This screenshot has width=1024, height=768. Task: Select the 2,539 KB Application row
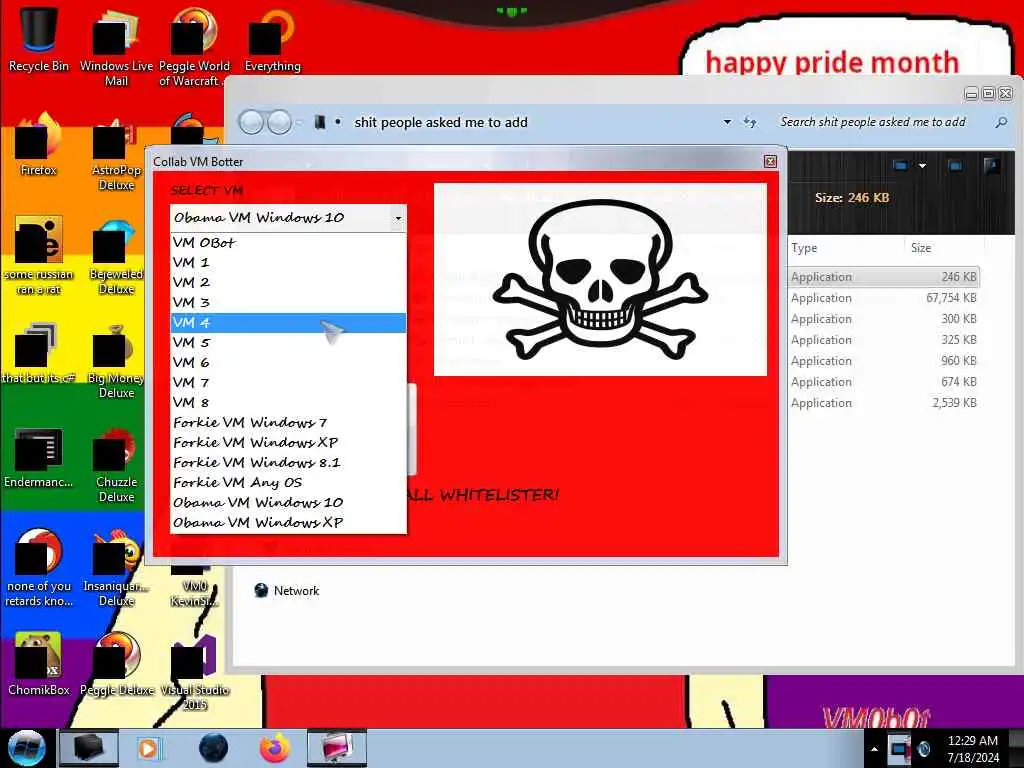pyautogui.click(x=884, y=402)
